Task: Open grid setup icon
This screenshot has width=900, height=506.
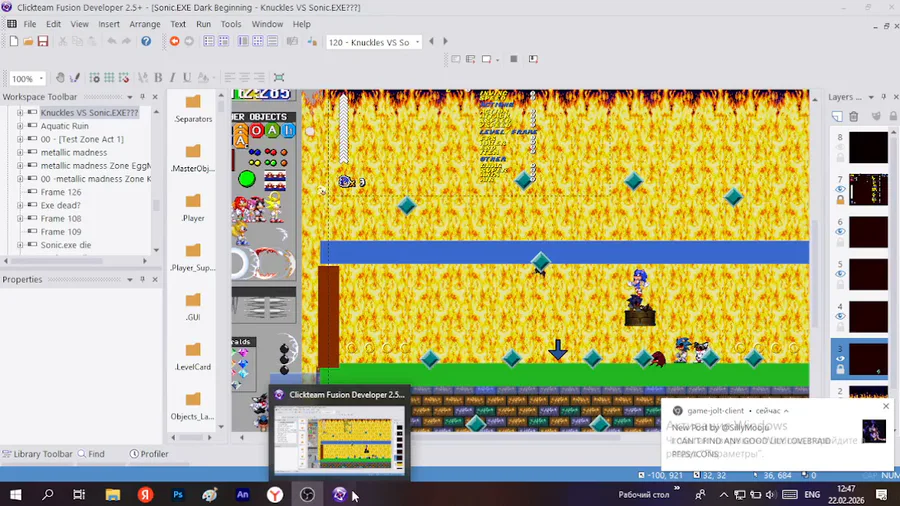Action: [x=95, y=77]
